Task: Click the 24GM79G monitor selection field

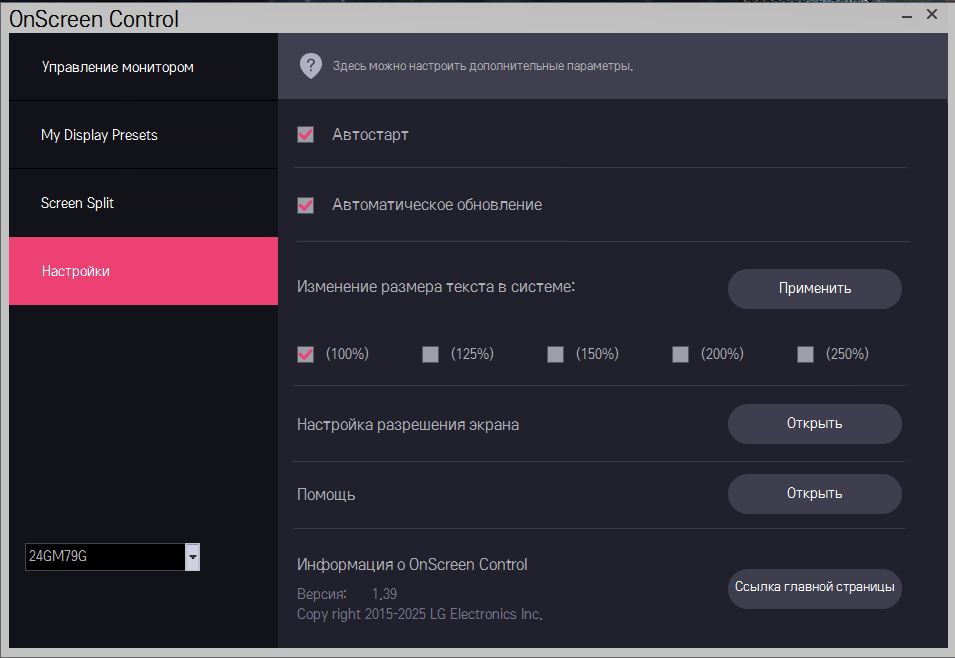Action: [104, 557]
